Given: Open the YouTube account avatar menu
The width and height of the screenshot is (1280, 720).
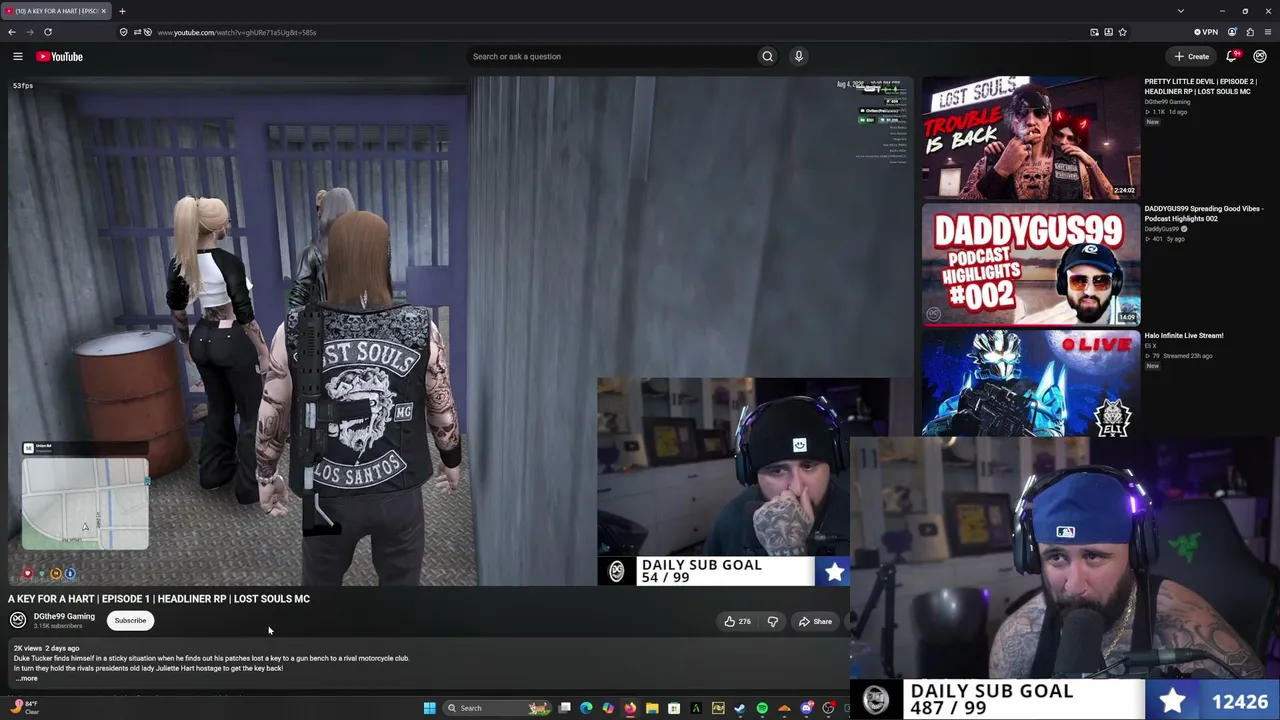Looking at the screenshot, I should pos(1260,57).
